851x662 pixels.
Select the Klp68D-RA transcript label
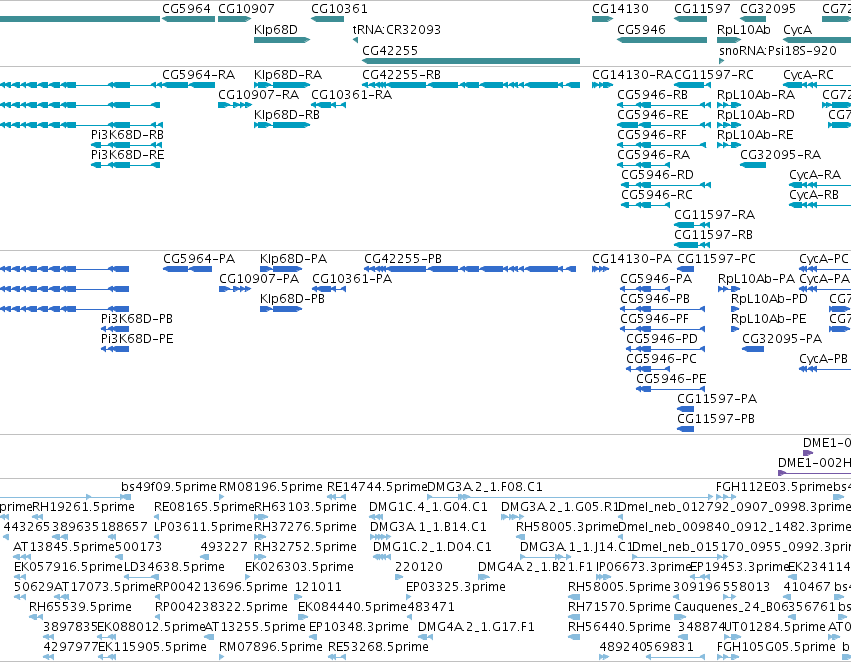tap(288, 74)
